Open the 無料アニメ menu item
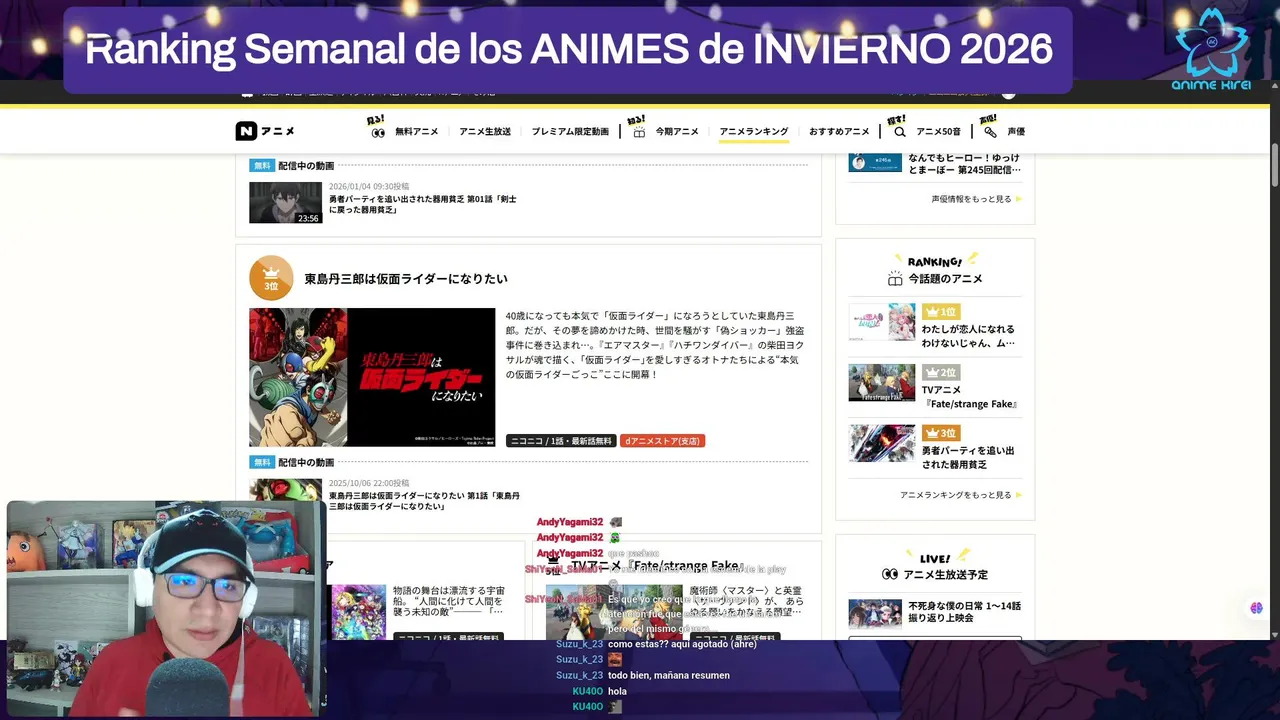This screenshot has width=1280, height=720. point(416,132)
